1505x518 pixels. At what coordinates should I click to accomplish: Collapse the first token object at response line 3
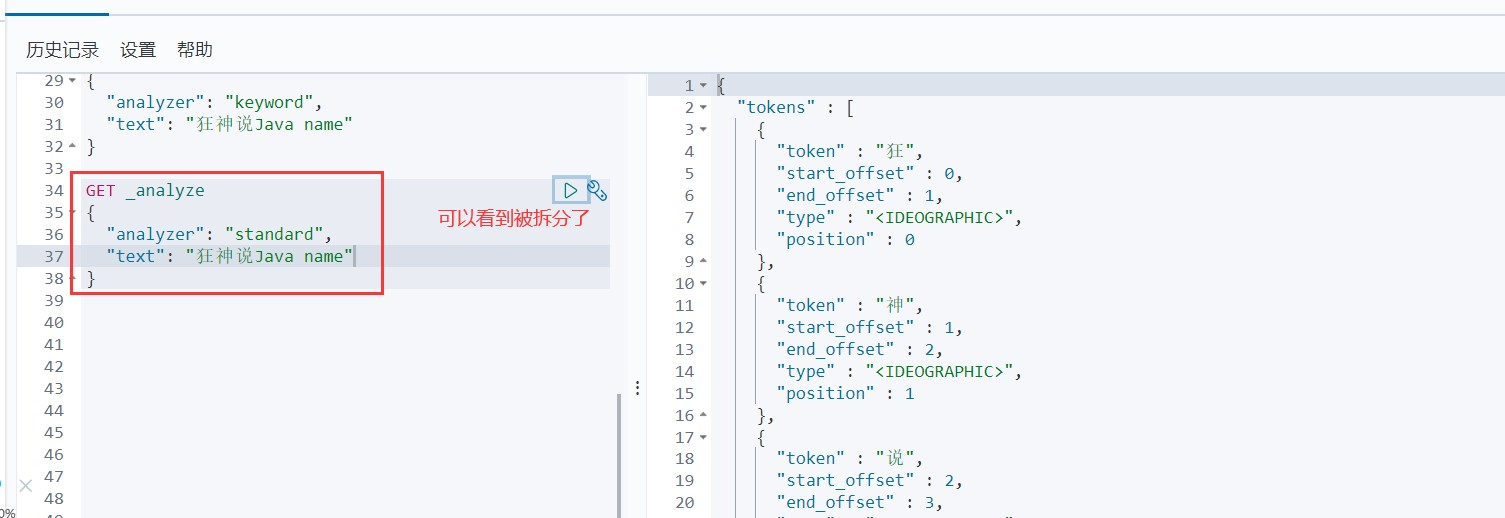[703, 130]
